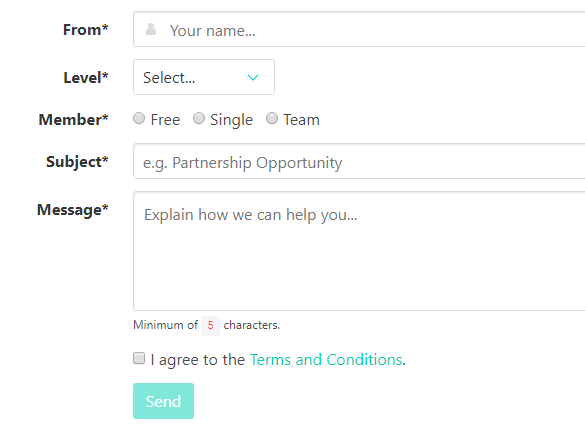Click the Subject* field label
The height and width of the screenshot is (435, 585).
pyautogui.click(x=77, y=162)
